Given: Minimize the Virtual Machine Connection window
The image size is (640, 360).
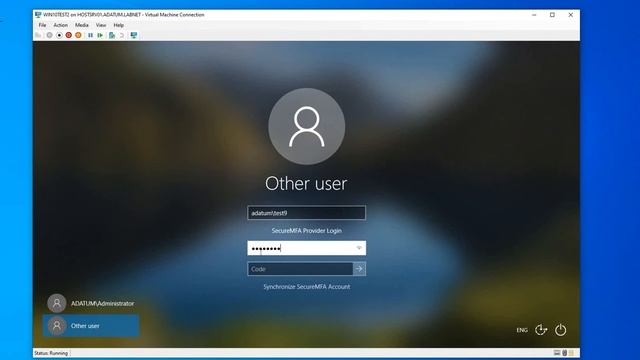Looking at the screenshot, I should pyautogui.click(x=534, y=15).
